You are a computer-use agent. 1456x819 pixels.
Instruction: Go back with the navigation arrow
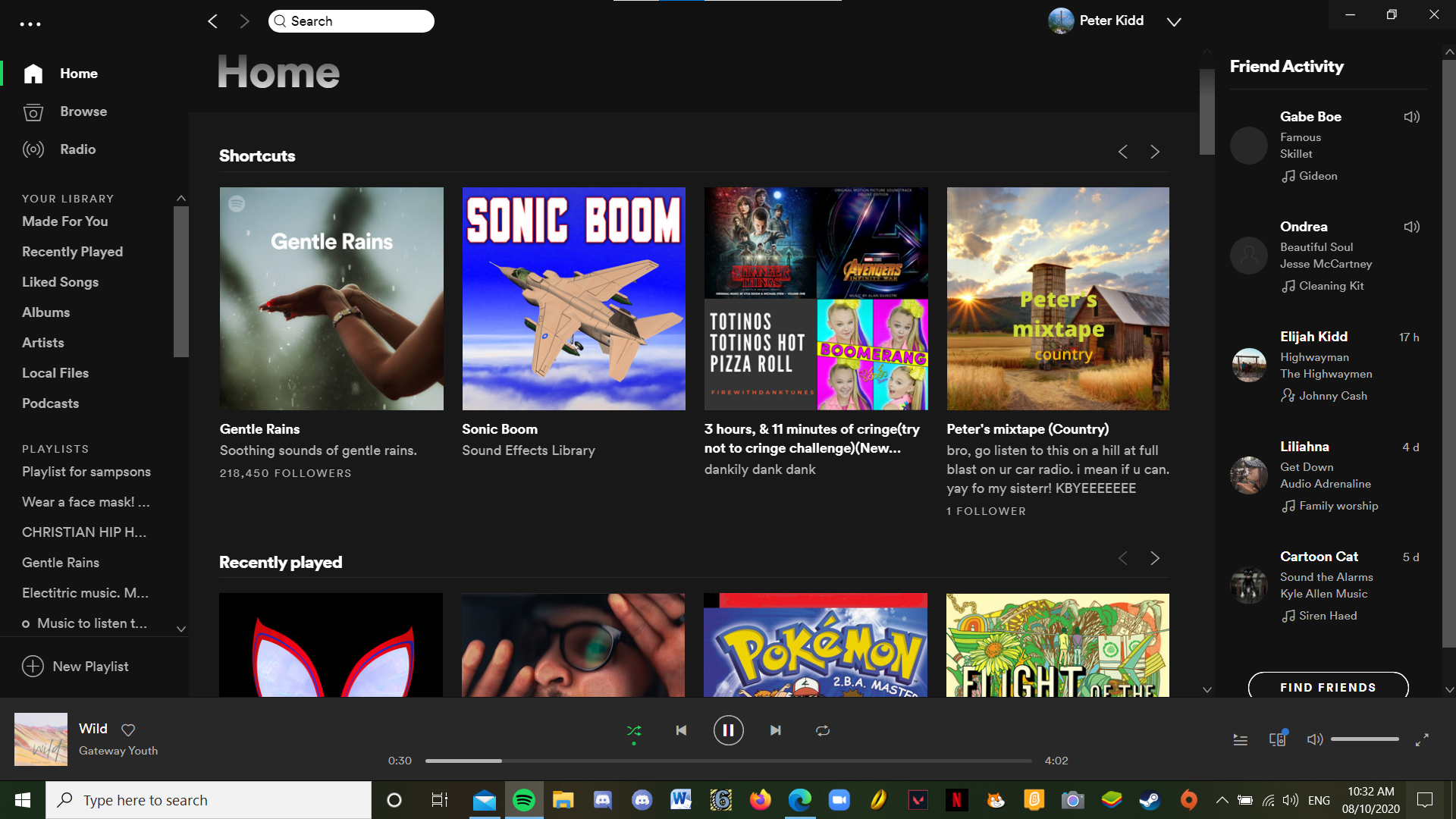pos(213,21)
